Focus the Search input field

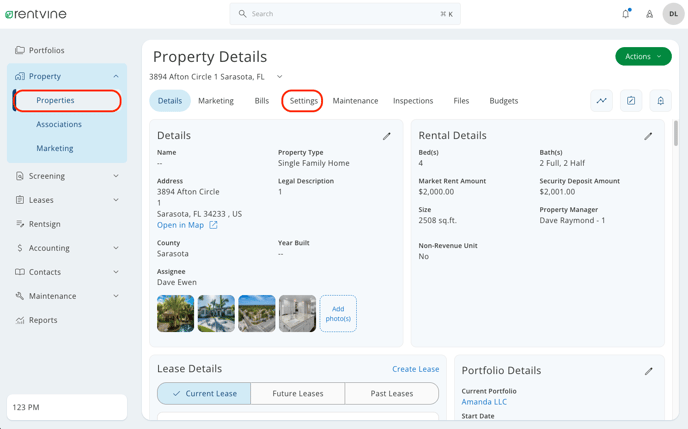(345, 14)
